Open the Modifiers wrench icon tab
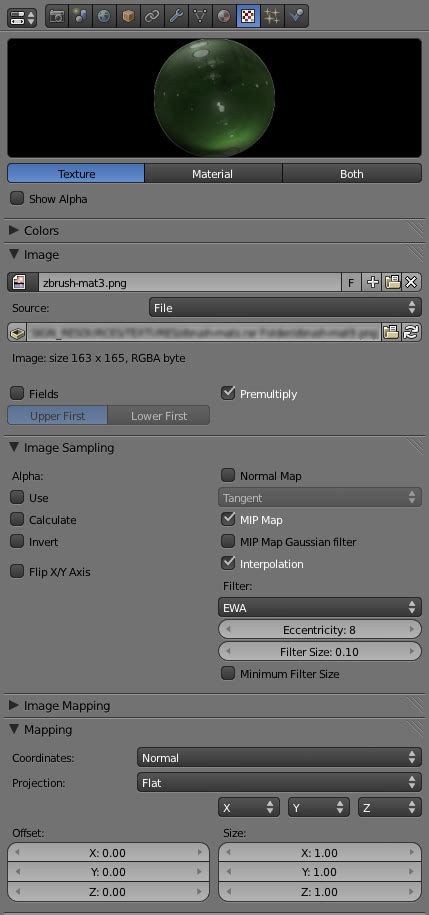This screenshot has height=915, width=429. tap(176, 16)
